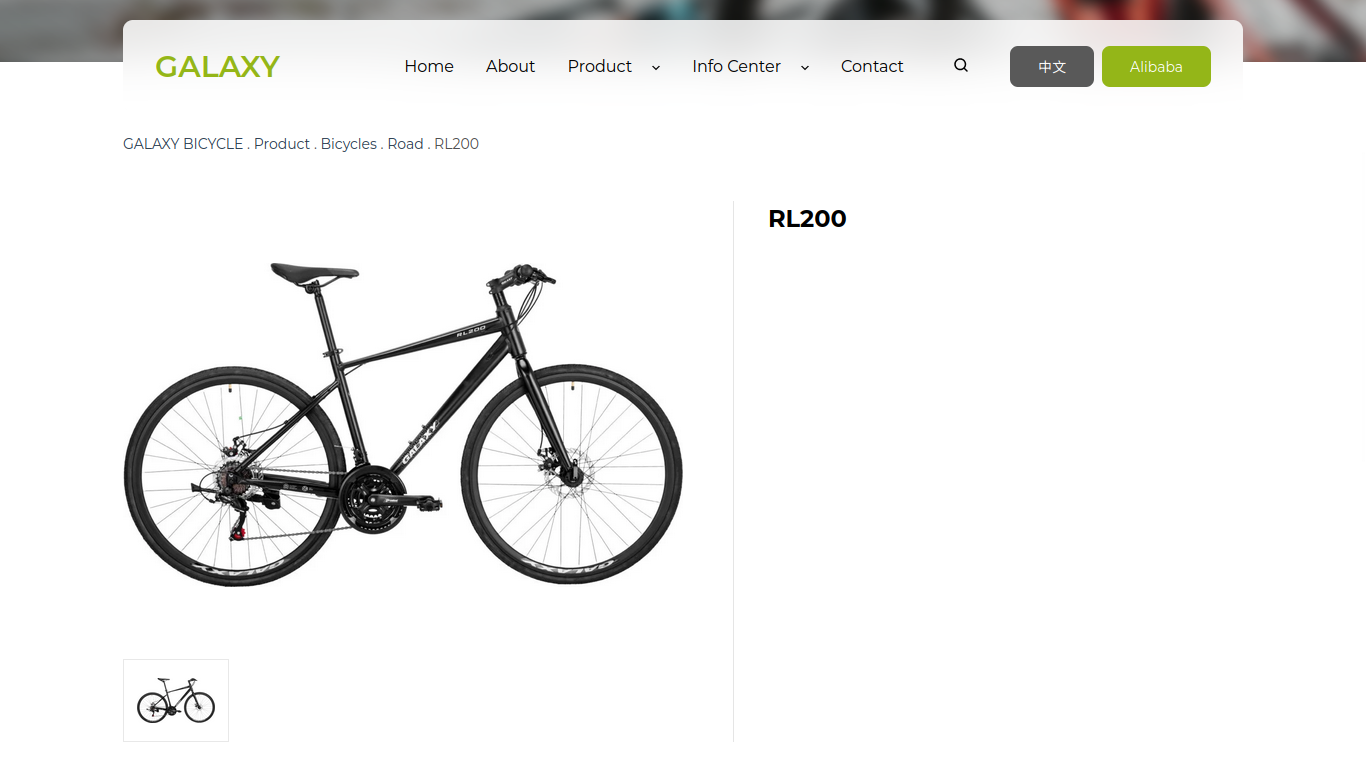
Task: Open the search magnifier icon
Action: click(961, 66)
